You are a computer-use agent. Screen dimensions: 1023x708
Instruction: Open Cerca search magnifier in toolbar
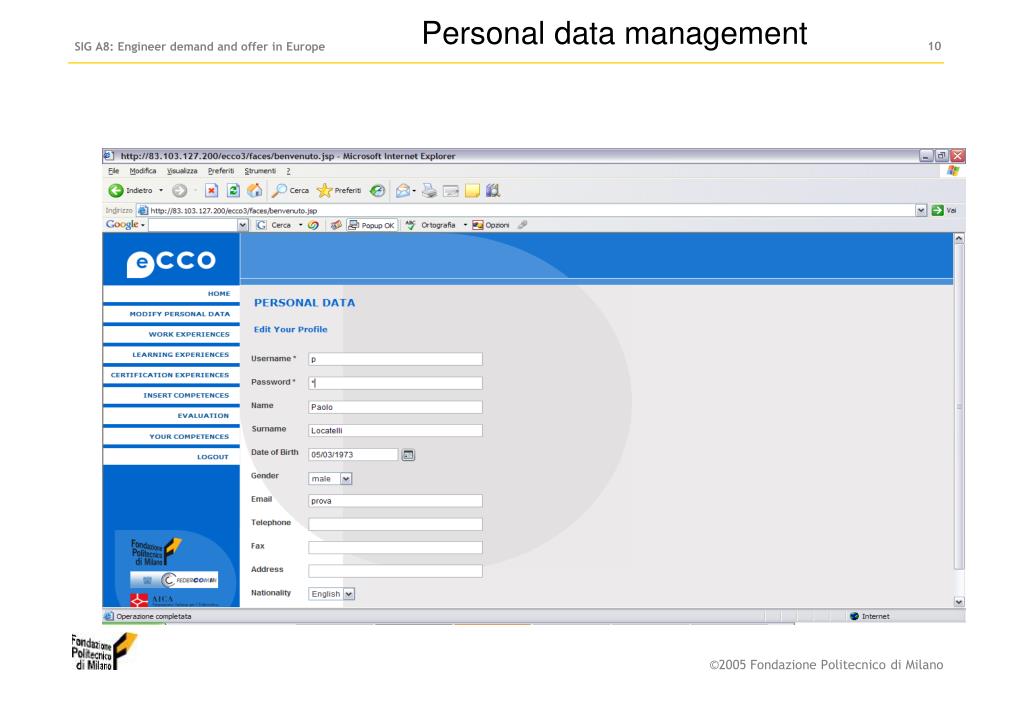point(290,191)
